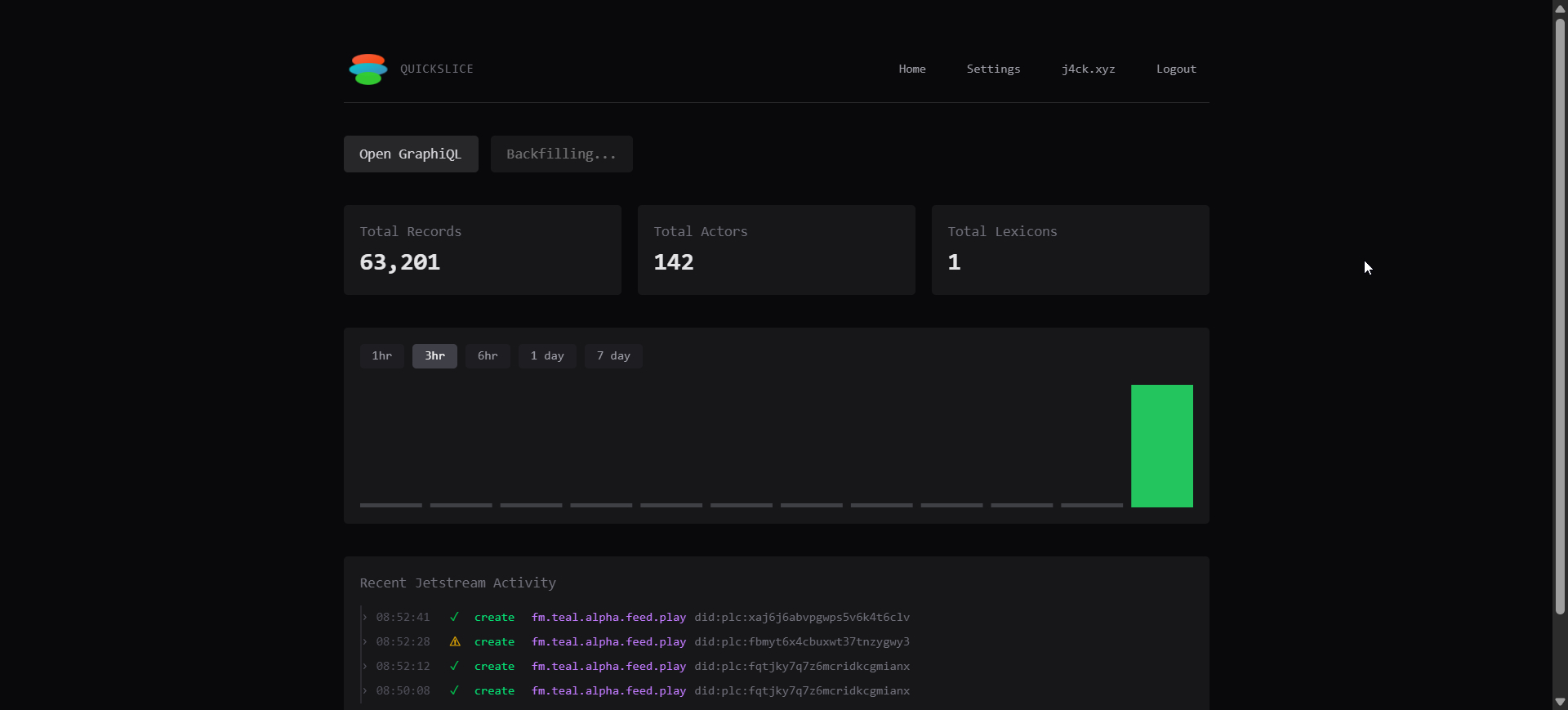The width and height of the screenshot is (1568, 710).
Task: Click the green activity bar in chart
Action: coord(1161,446)
